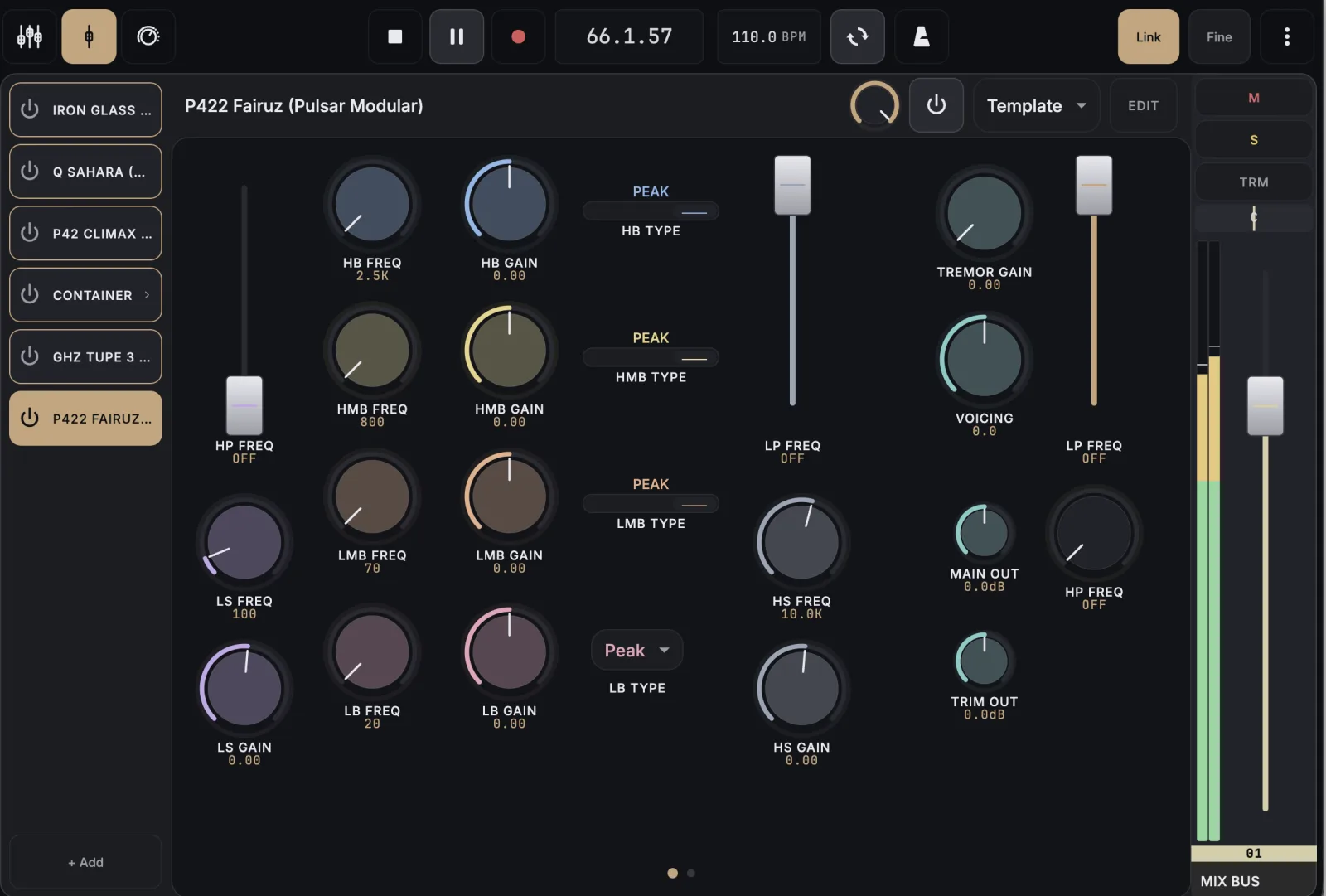1326x896 pixels.
Task: Click the TREMOR GAIN knob
Action: pyautogui.click(x=985, y=213)
